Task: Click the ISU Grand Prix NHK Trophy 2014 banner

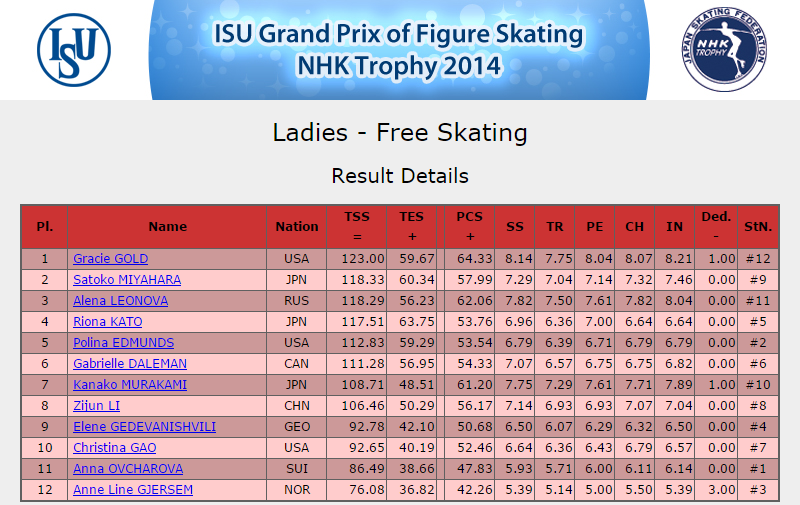Action: point(399,50)
